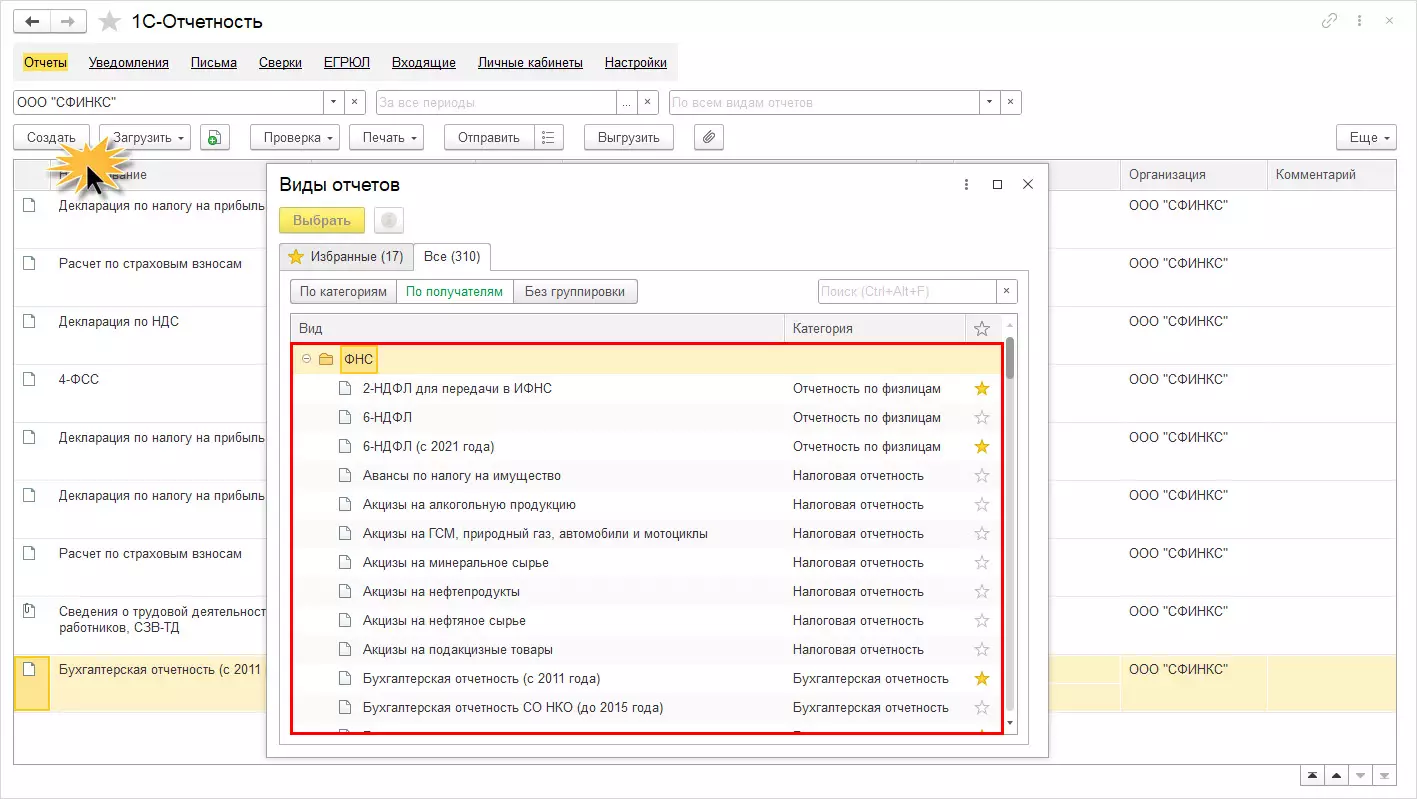This screenshot has width=1417, height=799.
Task: Unstar 6-НДФЛ (с 2021 года)
Action: (982, 446)
